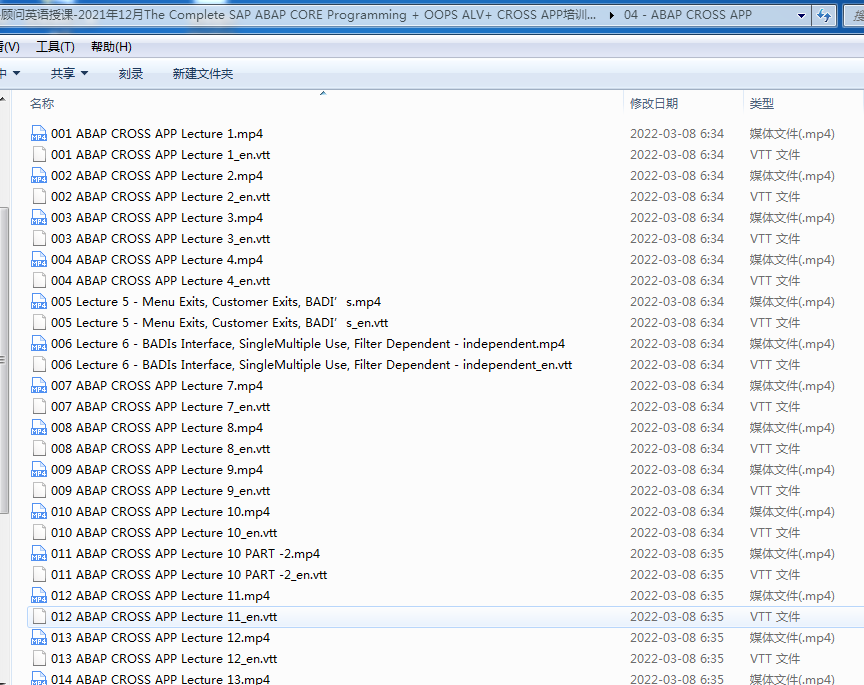Click date 2022-03-08 6:35 of 011 PART -2.mp4
Viewport: 864px width, 685px height.
(677, 554)
